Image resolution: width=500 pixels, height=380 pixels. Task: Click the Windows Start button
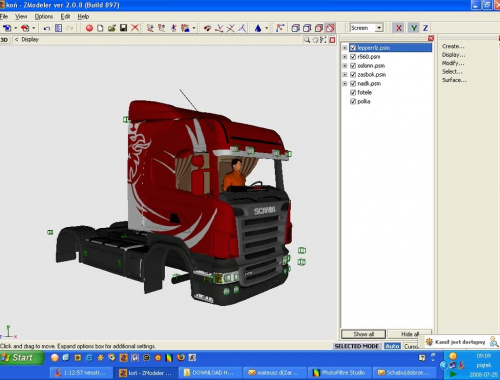(x=22, y=358)
